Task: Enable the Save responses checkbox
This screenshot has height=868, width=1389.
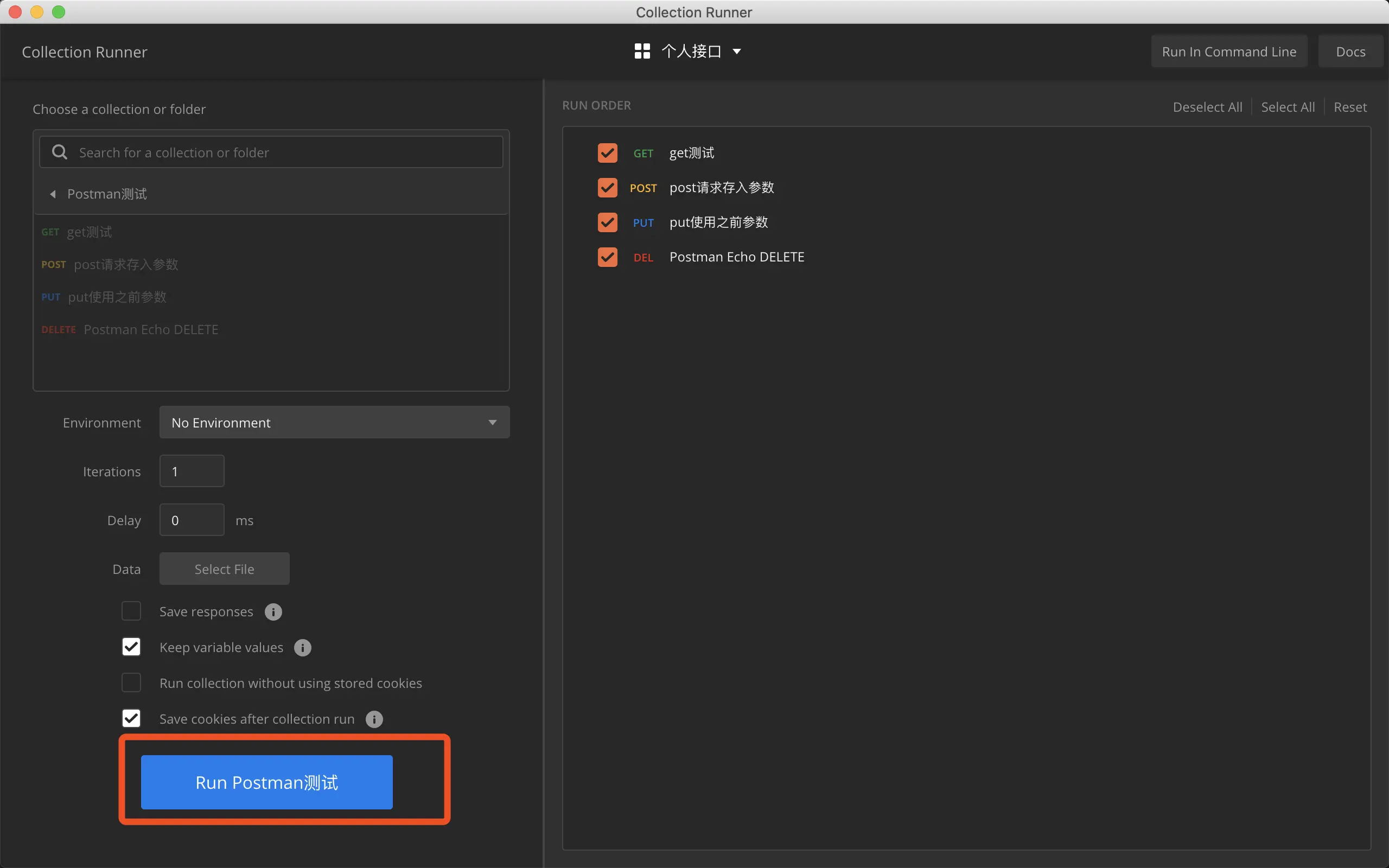Action: (x=131, y=611)
